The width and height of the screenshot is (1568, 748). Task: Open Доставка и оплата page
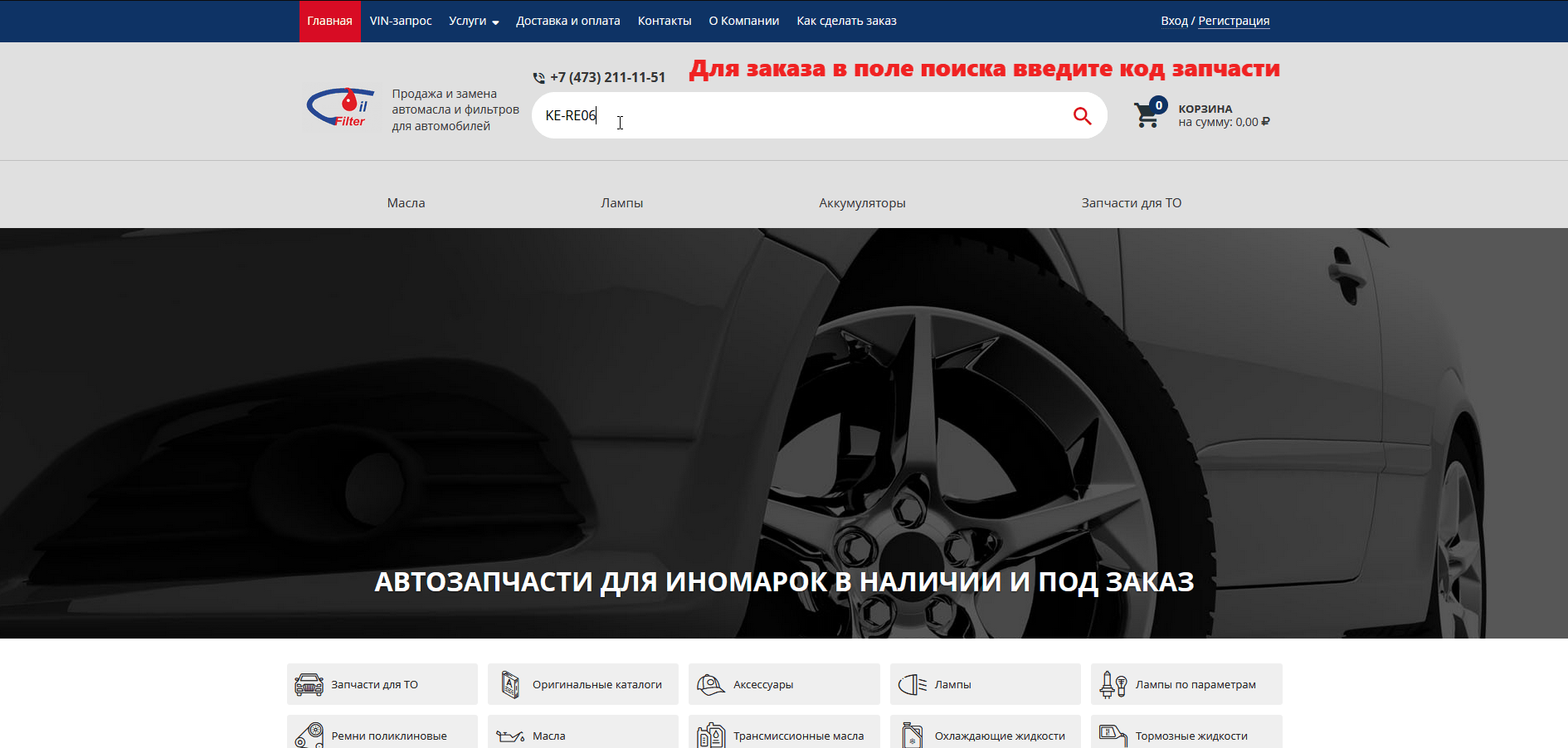(x=568, y=21)
